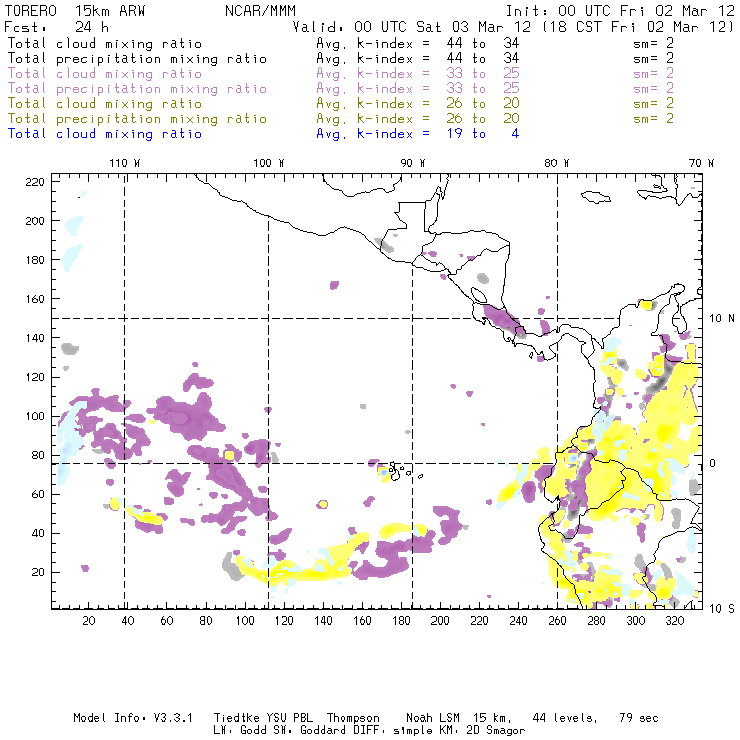
Task: Select "LW: Godd" in the bottom line
Action: click(x=240, y=731)
